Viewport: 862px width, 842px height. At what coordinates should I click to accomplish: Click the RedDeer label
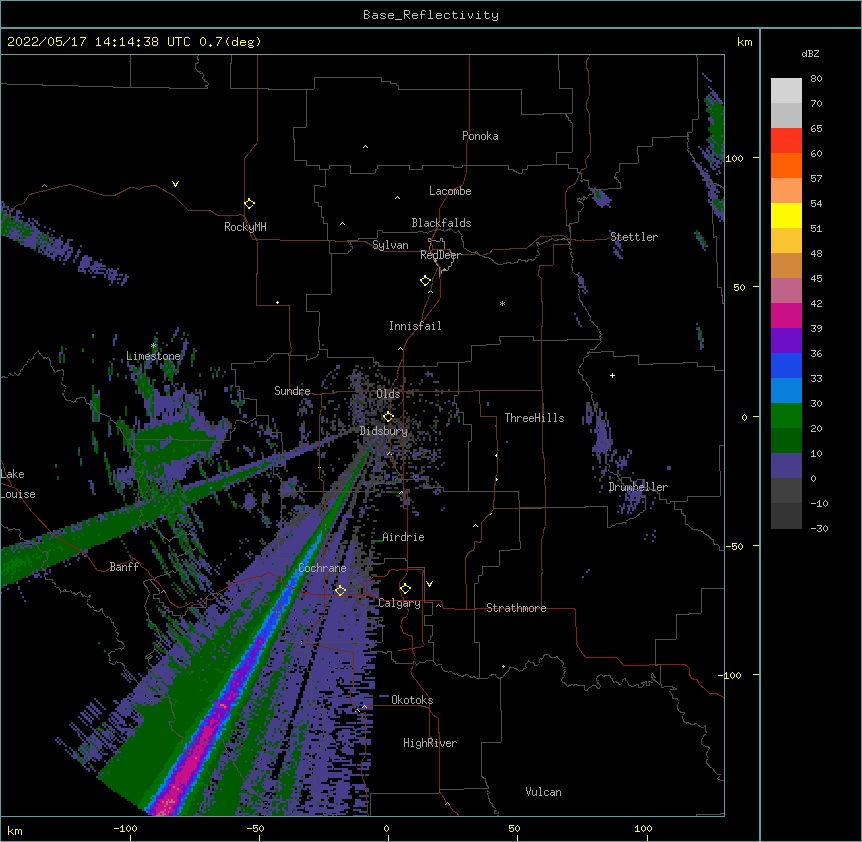click(440, 255)
